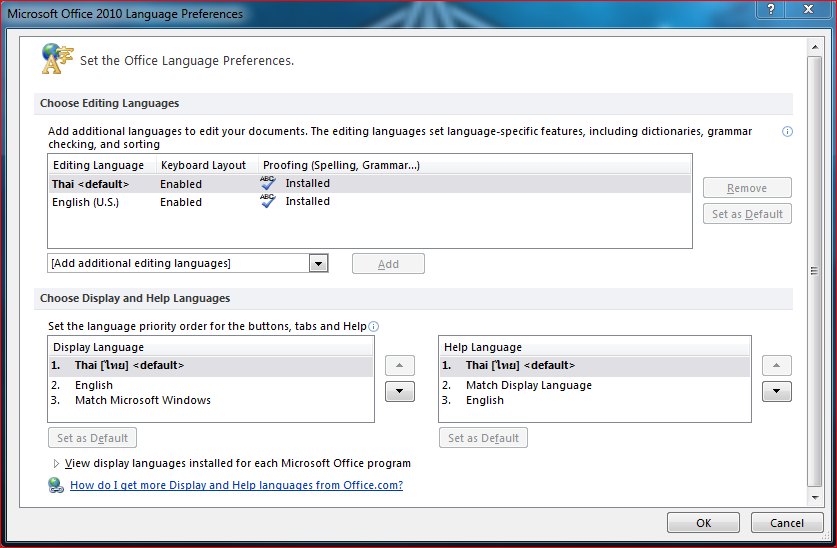The image size is (837, 548).
Task: Select Thai <default> in Display Language list
Action: (x=211, y=366)
